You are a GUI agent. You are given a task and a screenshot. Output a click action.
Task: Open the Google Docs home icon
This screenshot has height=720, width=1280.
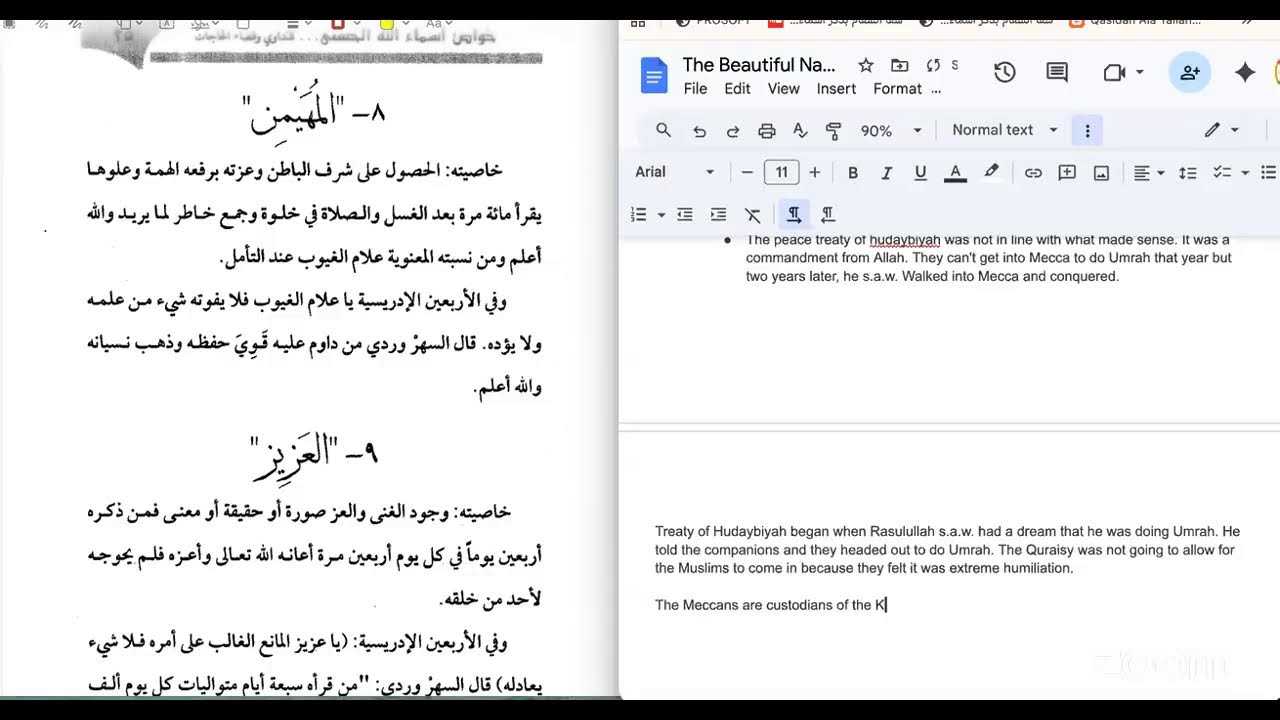(654, 76)
